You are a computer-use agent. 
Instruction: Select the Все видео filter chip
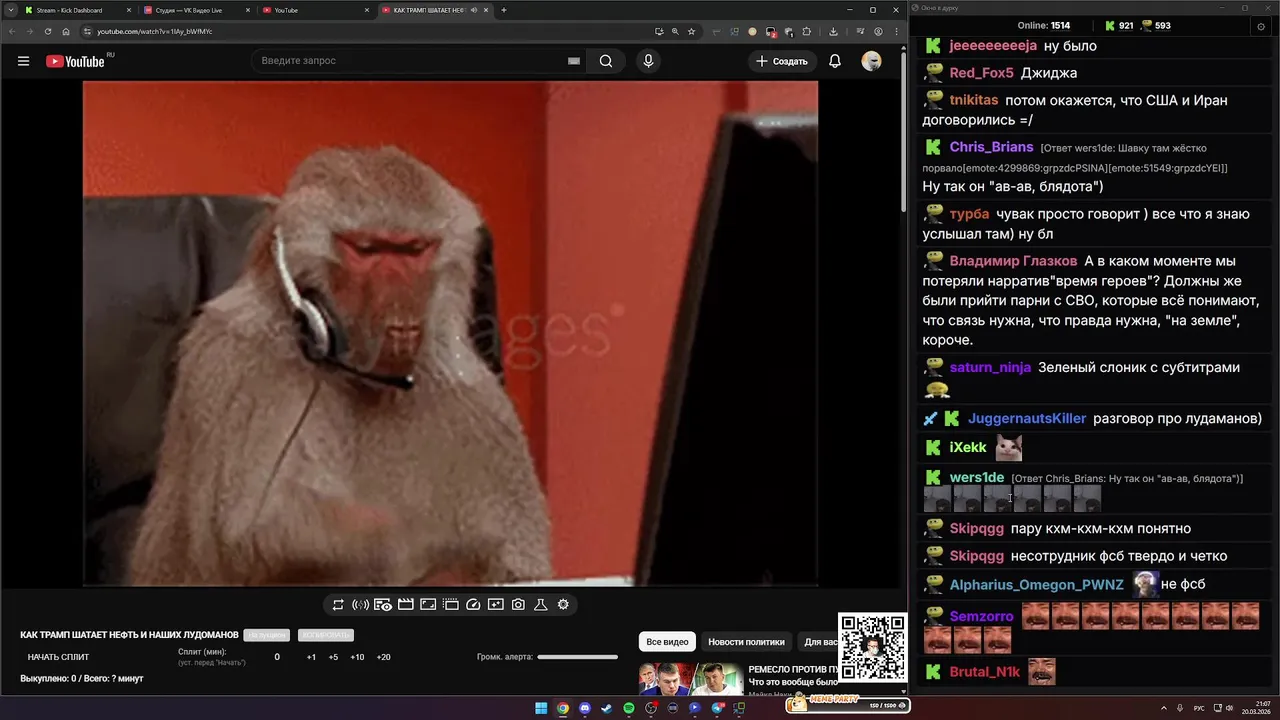667,642
